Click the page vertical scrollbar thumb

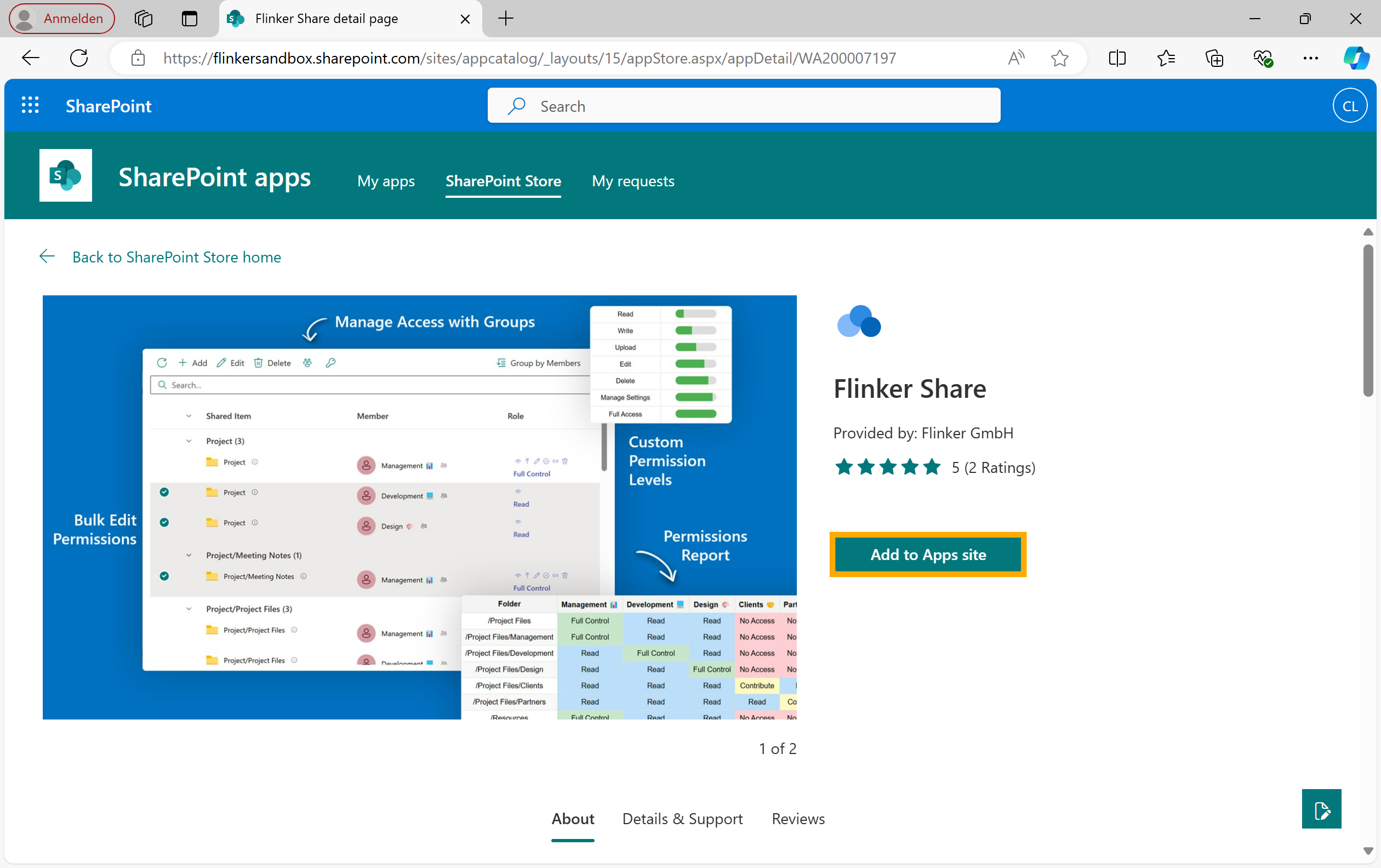(x=1368, y=319)
